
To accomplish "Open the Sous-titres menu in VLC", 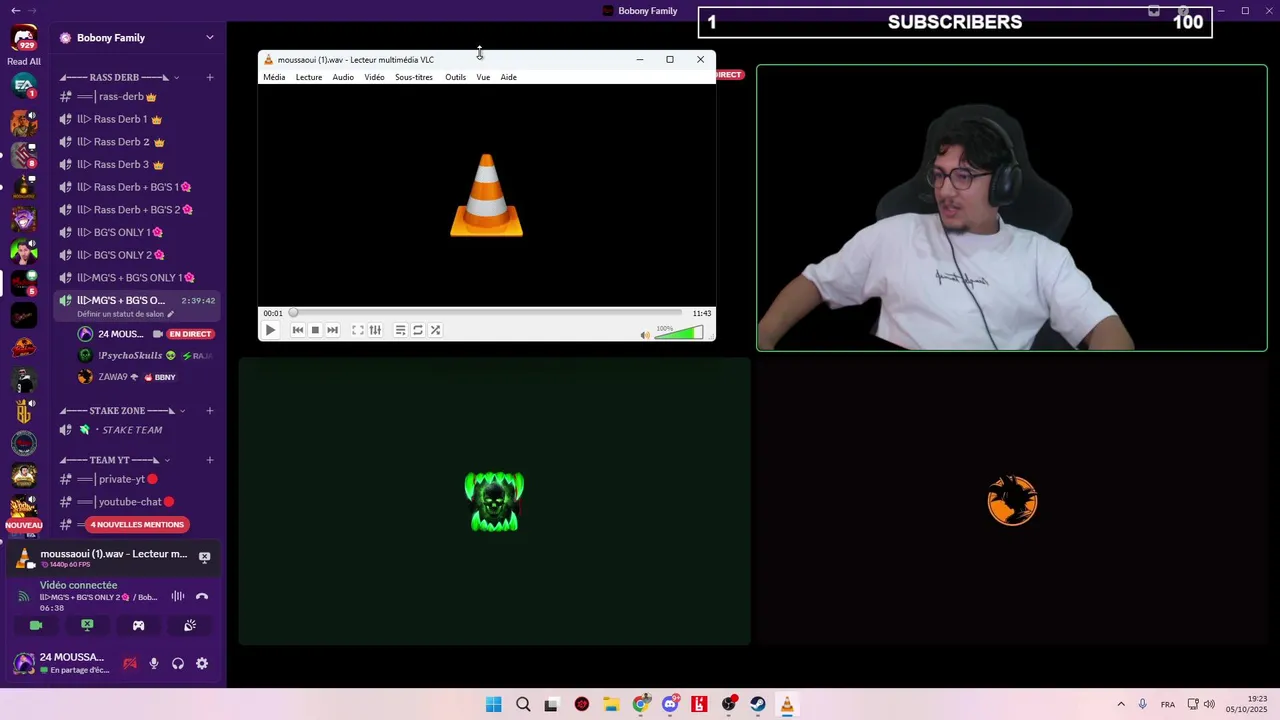I will click(x=414, y=77).
